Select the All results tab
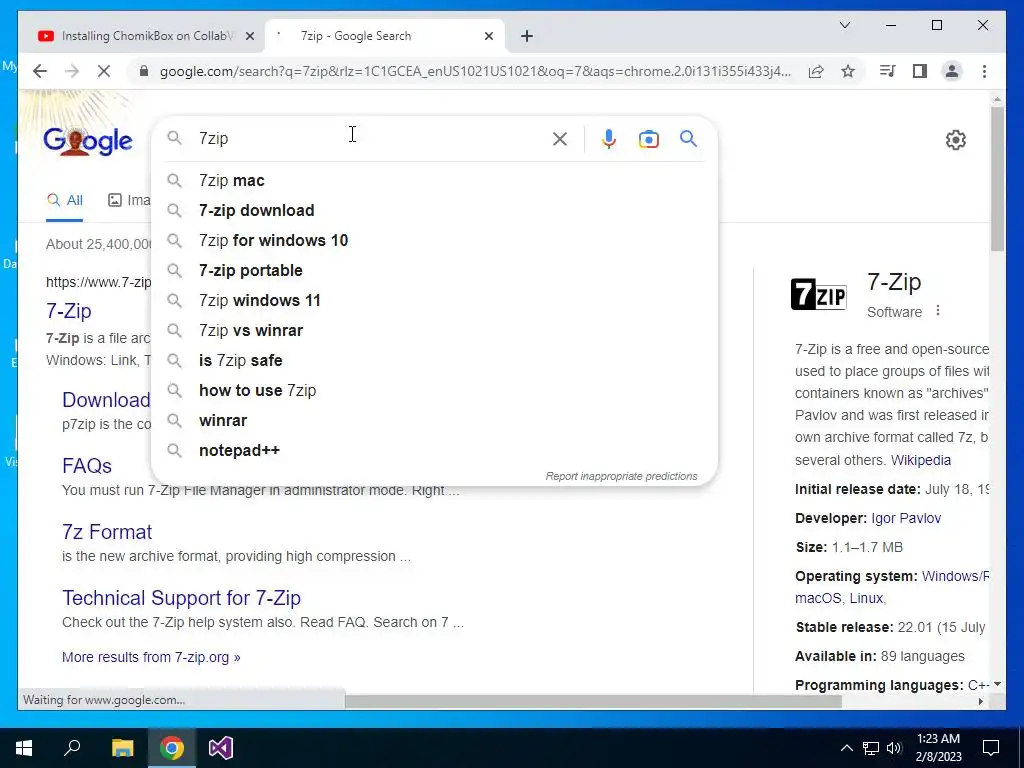 click(x=65, y=200)
